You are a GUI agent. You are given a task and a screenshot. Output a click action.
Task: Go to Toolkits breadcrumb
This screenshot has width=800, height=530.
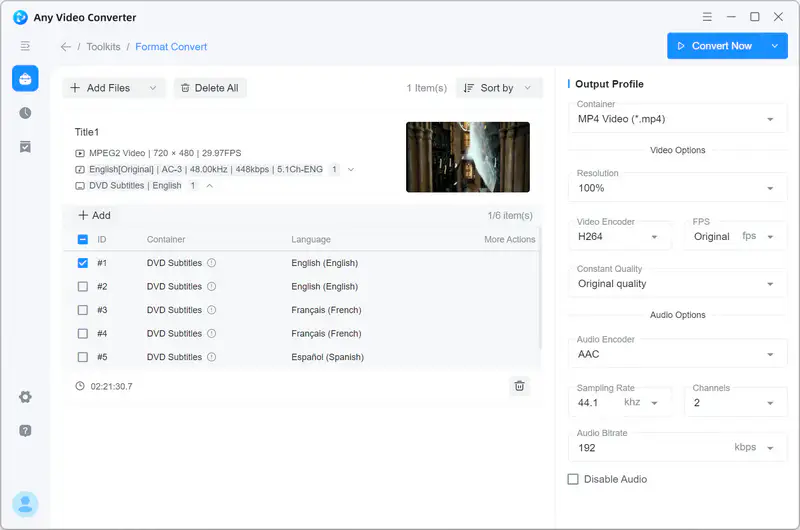click(104, 47)
